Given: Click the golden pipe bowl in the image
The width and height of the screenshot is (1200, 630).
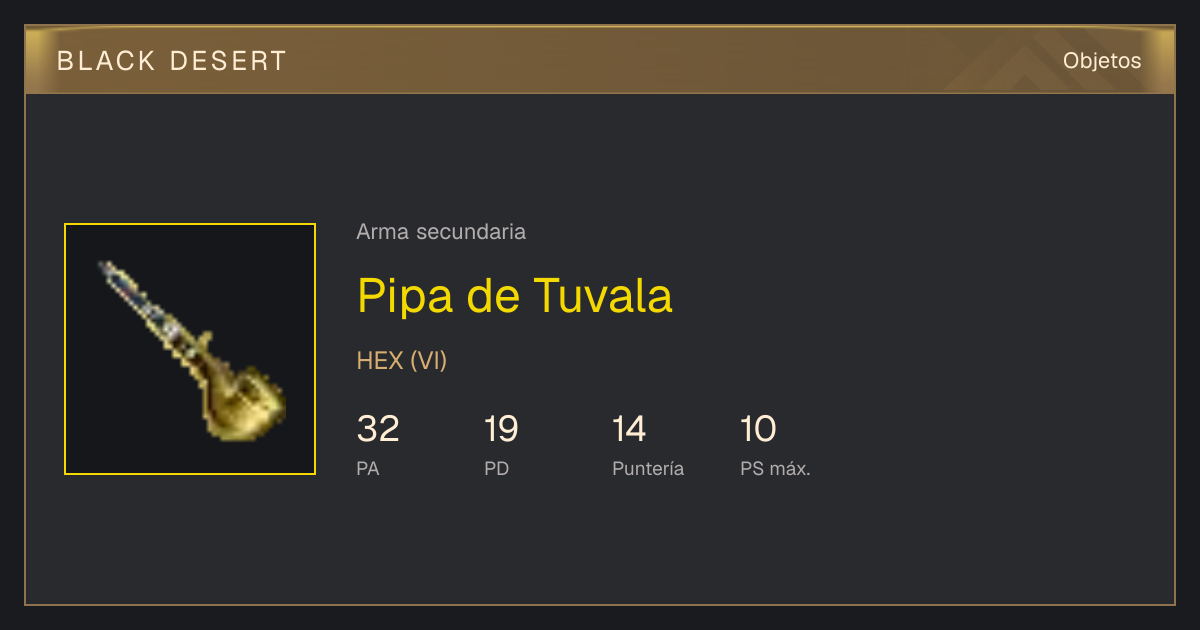Looking at the screenshot, I should [x=245, y=402].
